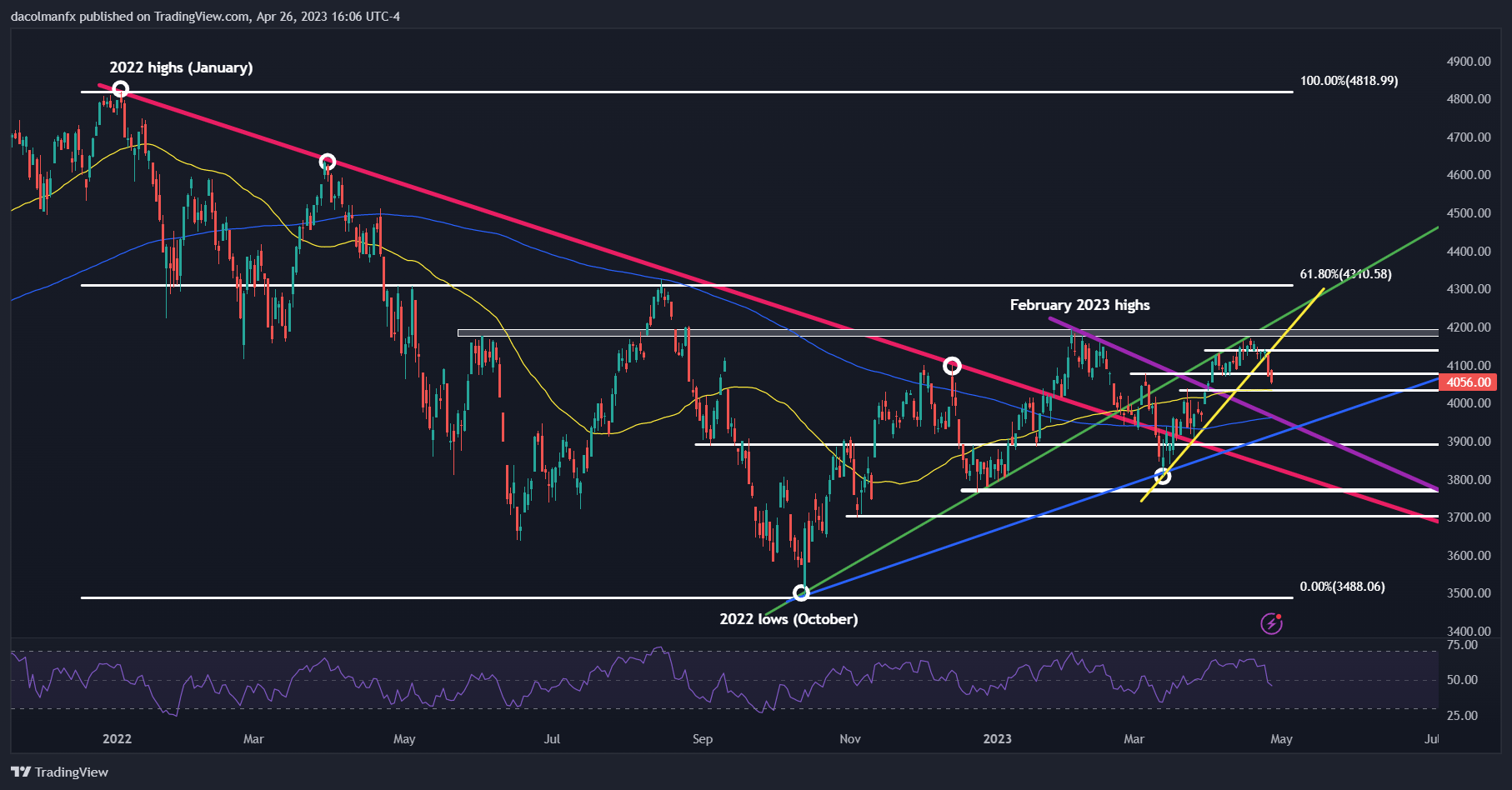The height and width of the screenshot is (790, 1512).
Task: Click the current price label 4056.00
Action: coord(1468,382)
